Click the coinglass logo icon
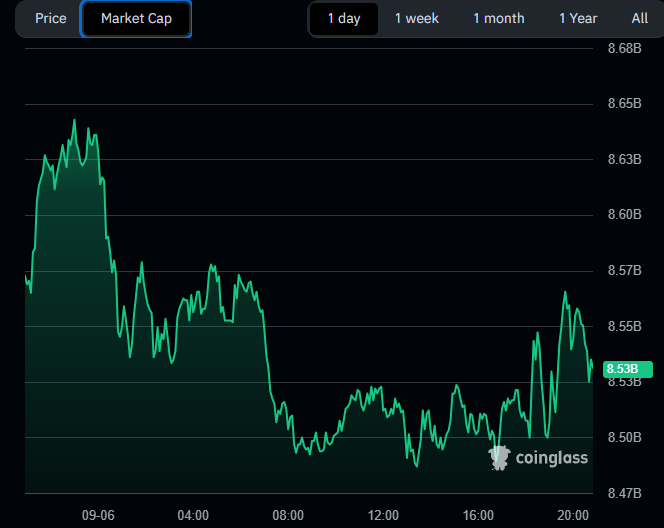Viewport: 664px width, 528px height. coord(499,458)
